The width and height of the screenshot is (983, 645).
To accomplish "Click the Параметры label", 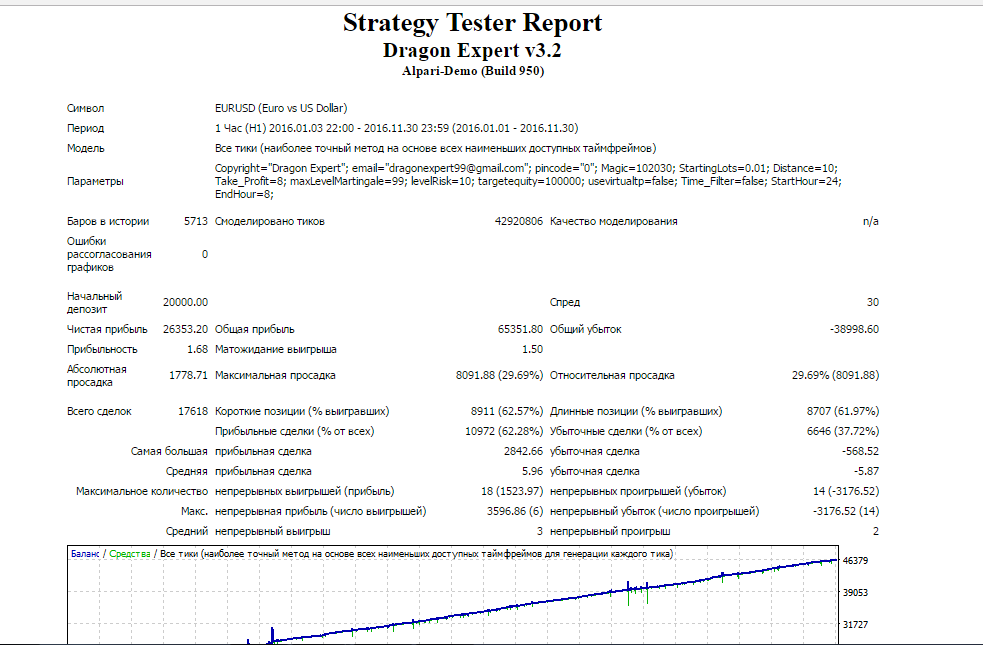I will click(x=95, y=181).
